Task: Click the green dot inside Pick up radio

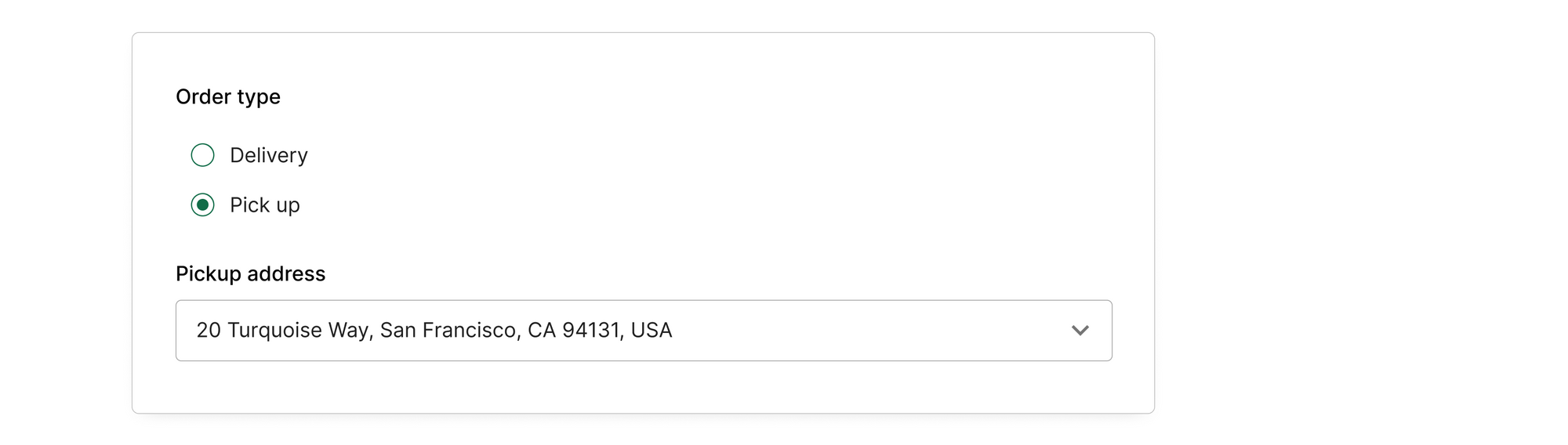Action: (202, 205)
